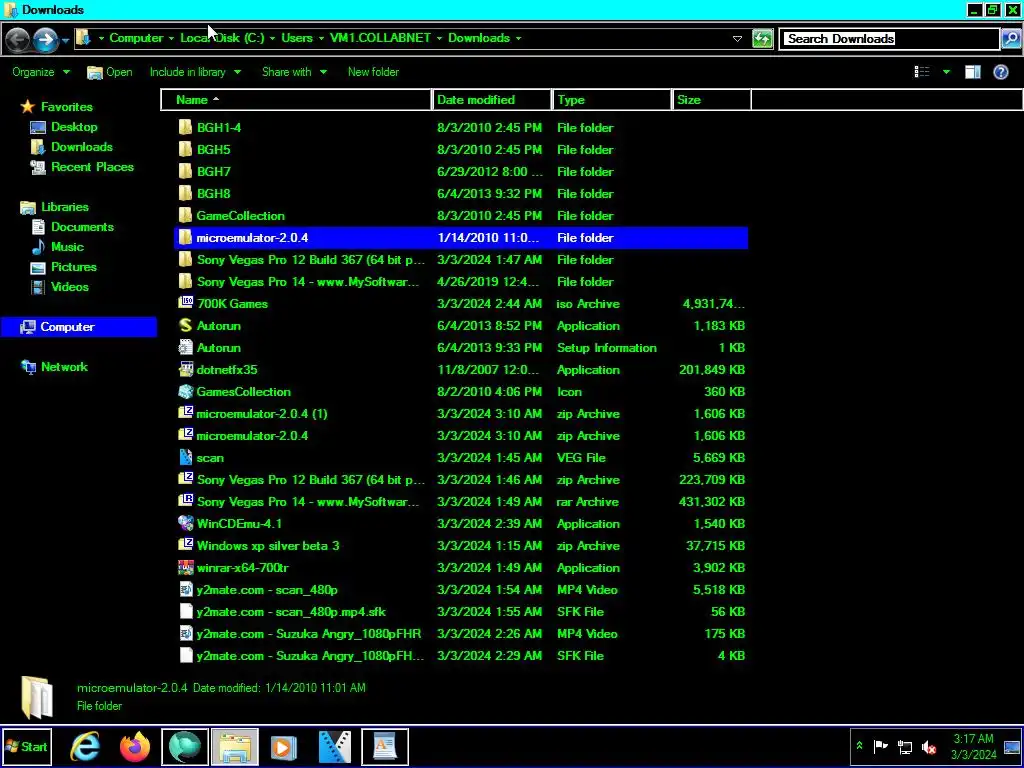Open the BGH1-4 folder icon
Image resolution: width=1024 pixels, height=768 pixels.
[x=185, y=127]
